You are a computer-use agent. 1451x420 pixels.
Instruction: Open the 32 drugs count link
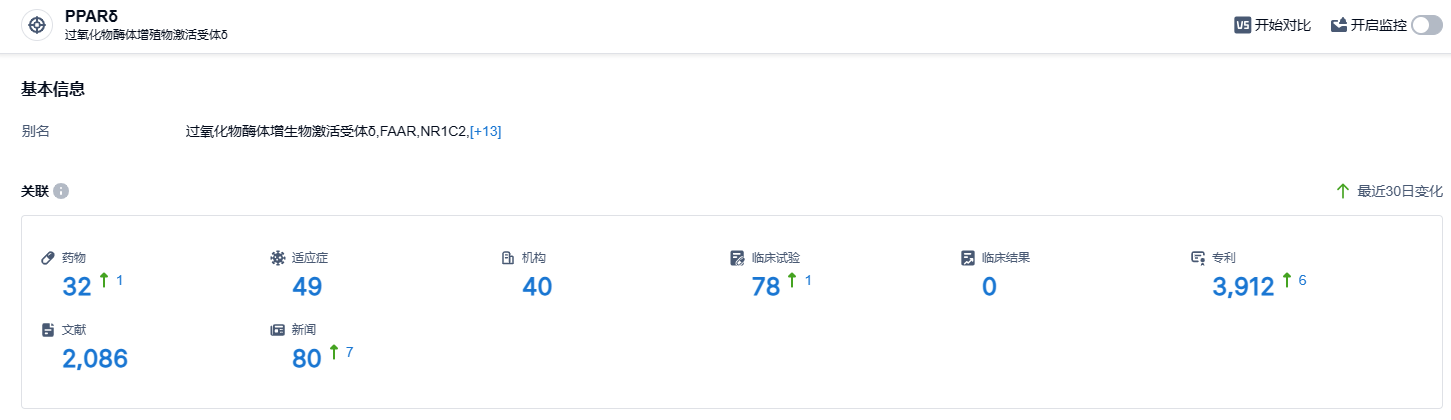click(x=77, y=287)
